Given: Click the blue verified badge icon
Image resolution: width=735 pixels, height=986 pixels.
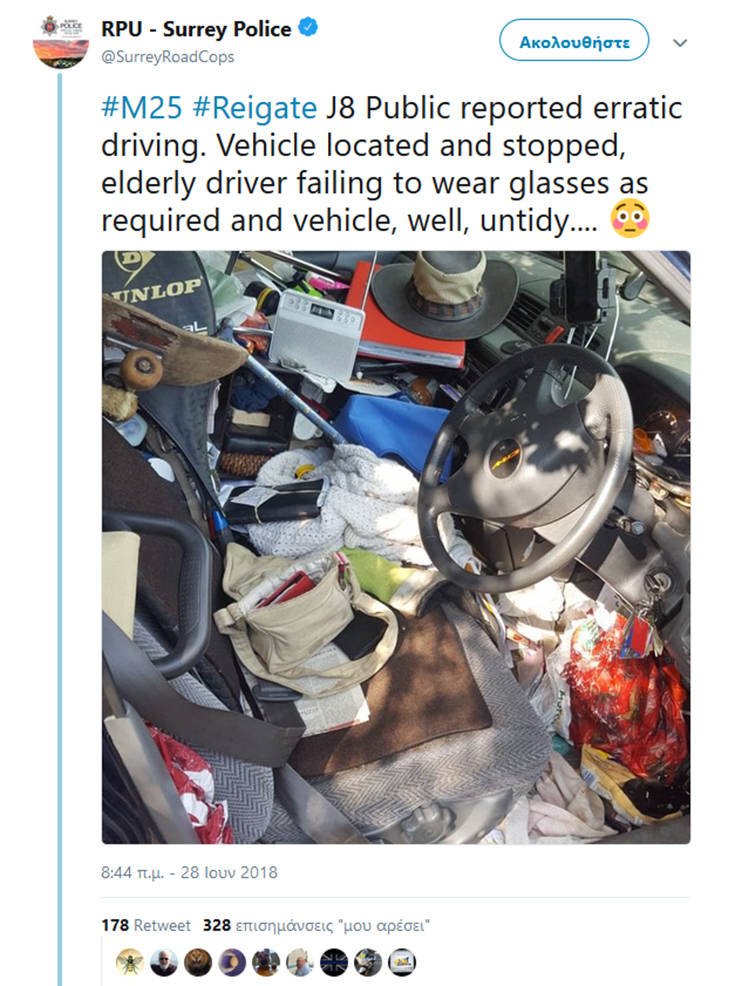Looking at the screenshot, I should pos(308,28).
